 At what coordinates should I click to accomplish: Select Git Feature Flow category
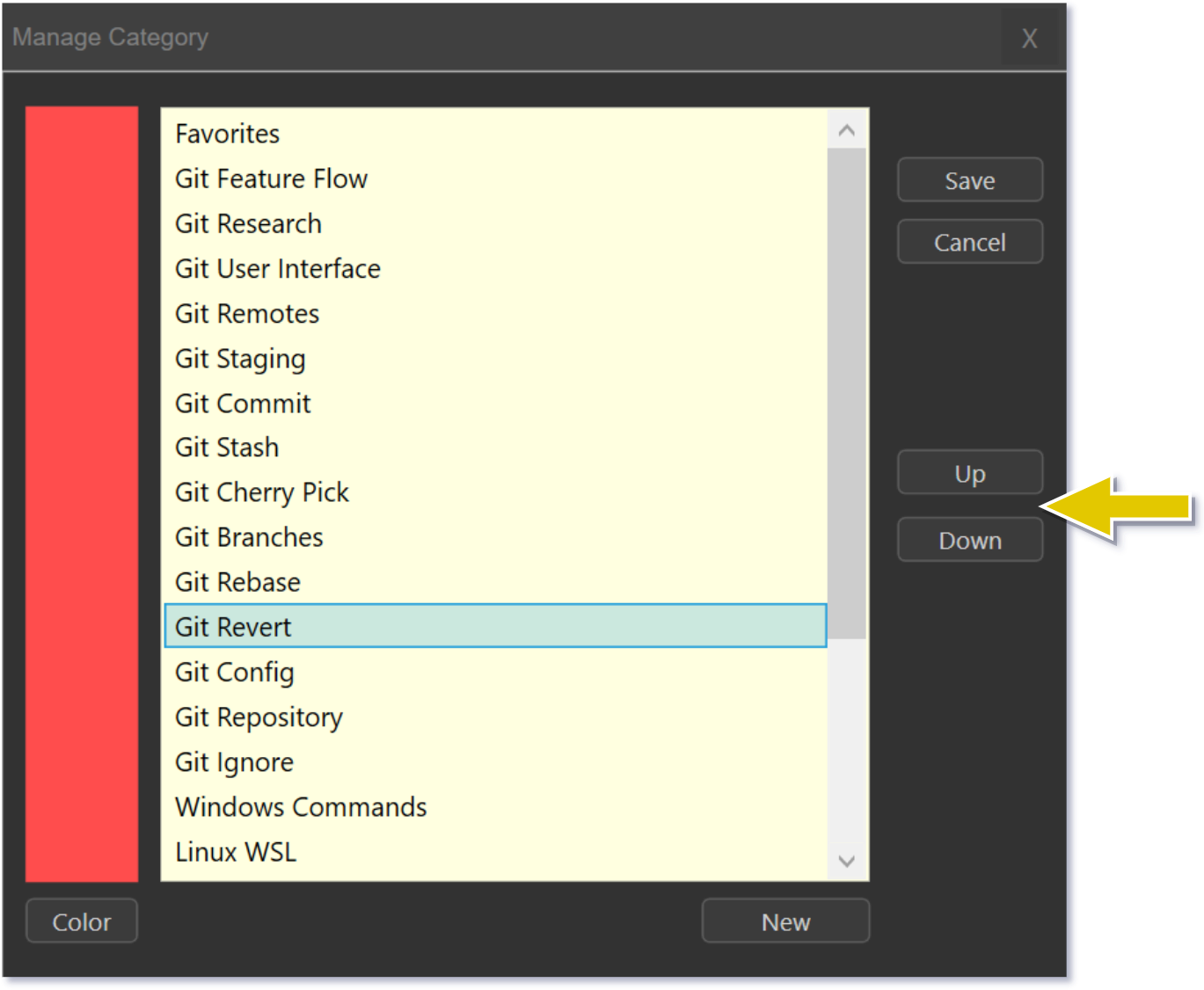coord(271,178)
